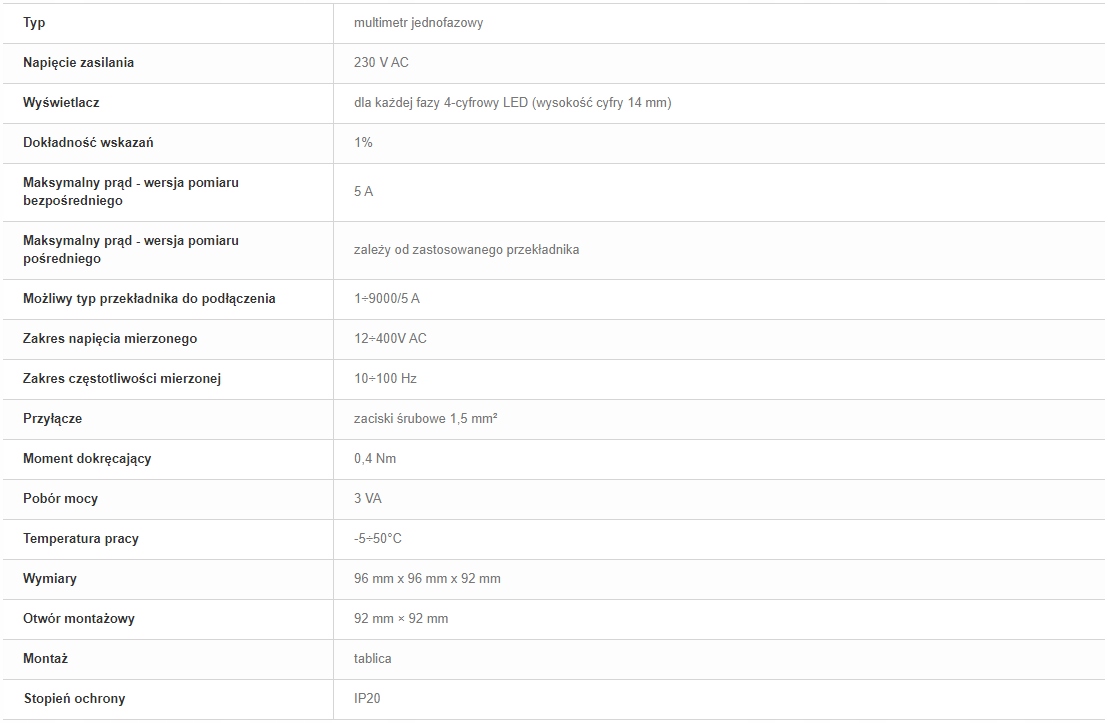
Task: Click the 'Napięcie zasilania' label
Action: click(78, 62)
